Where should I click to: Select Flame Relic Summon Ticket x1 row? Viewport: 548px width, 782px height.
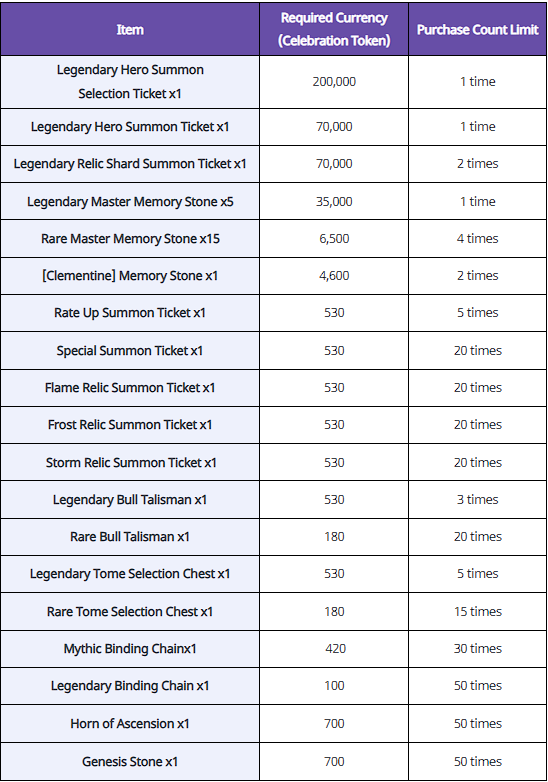coord(273,388)
